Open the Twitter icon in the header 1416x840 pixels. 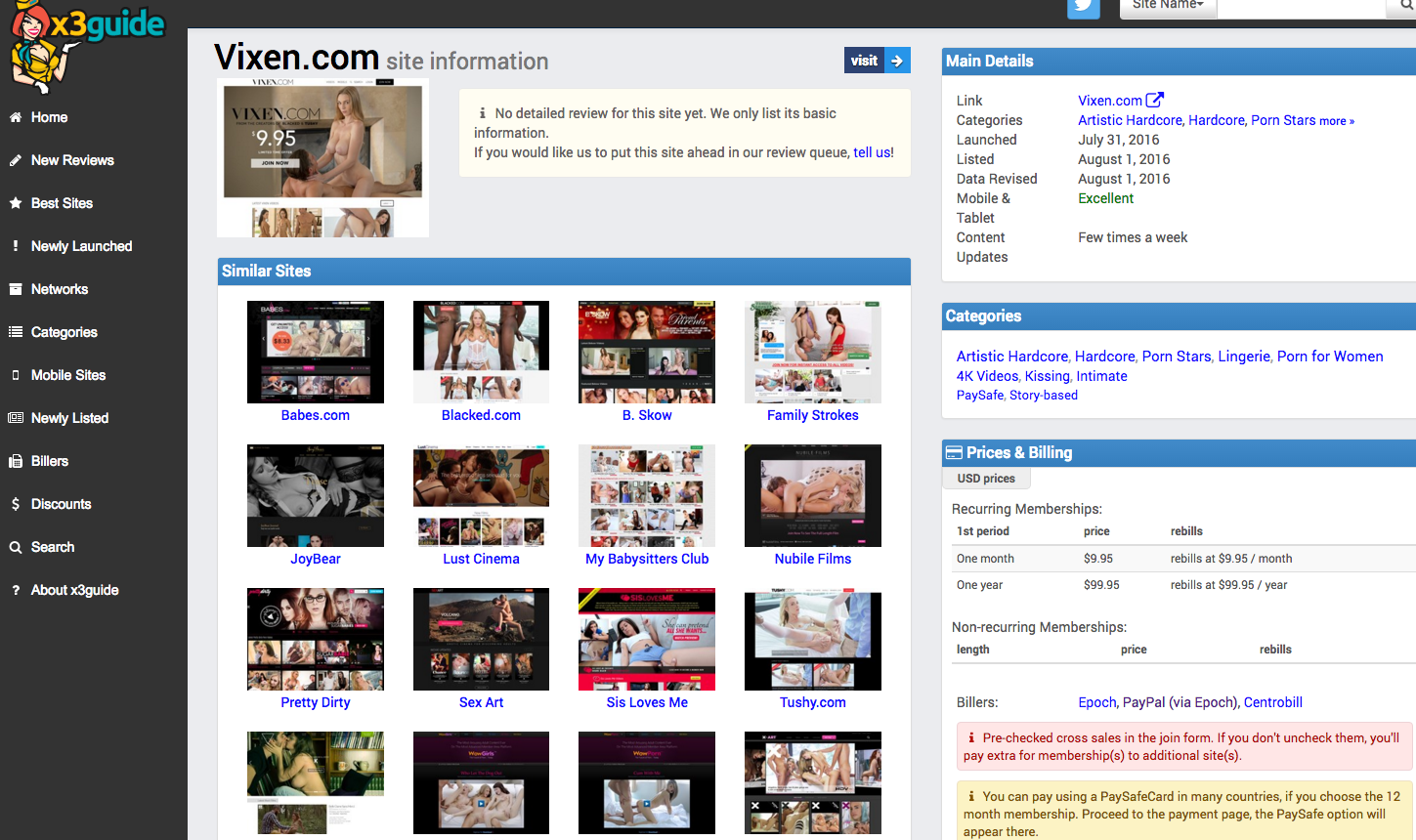[1083, 7]
